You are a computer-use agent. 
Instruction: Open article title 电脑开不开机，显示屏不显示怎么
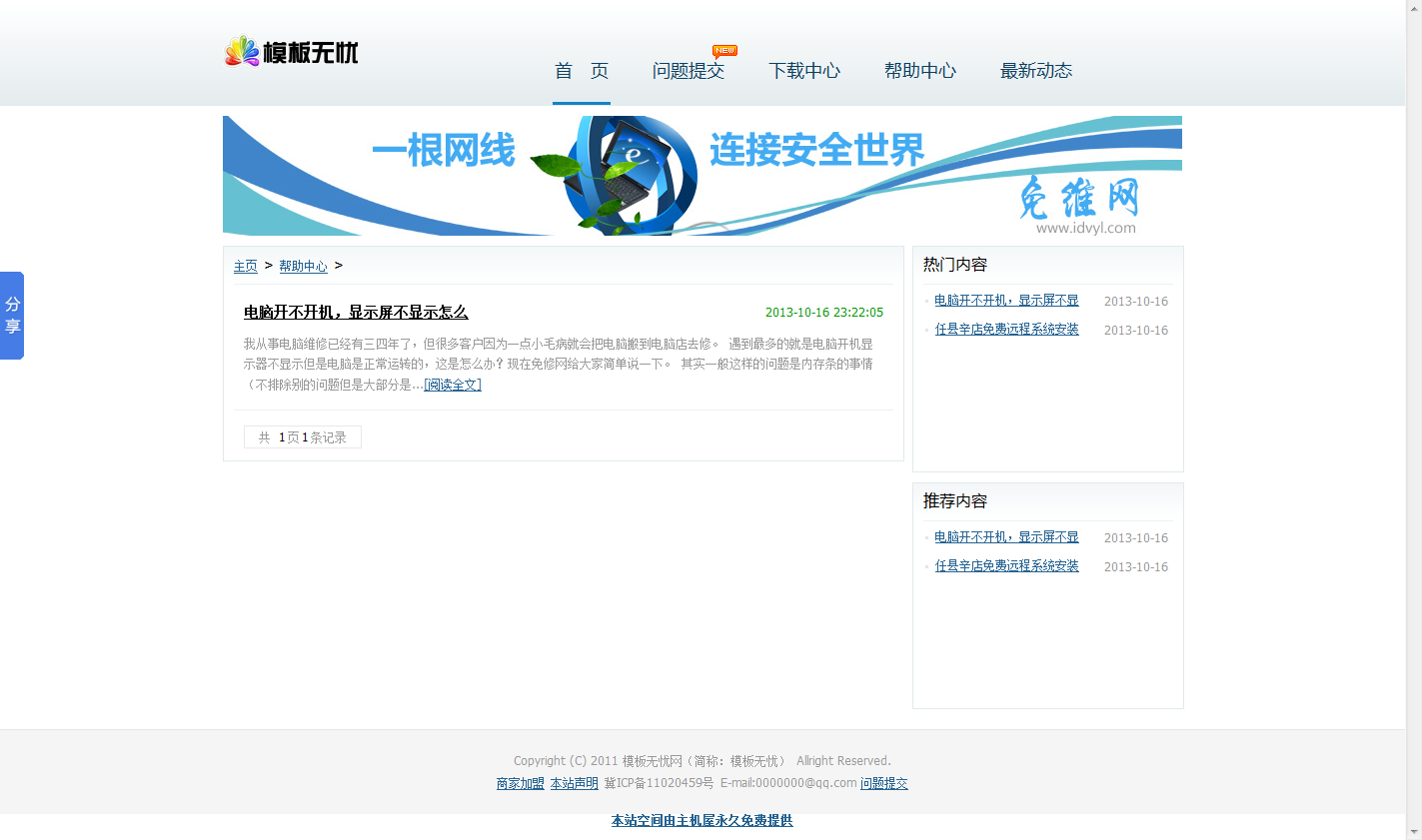pyautogui.click(x=356, y=313)
